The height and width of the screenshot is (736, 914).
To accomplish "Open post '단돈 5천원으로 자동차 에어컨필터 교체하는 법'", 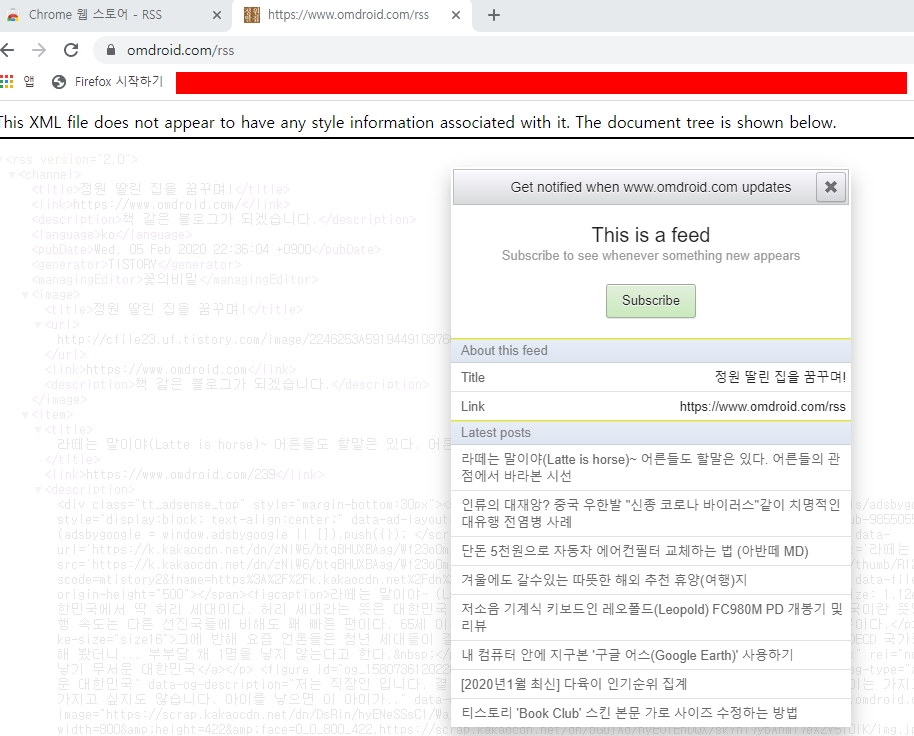I will point(651,551).
